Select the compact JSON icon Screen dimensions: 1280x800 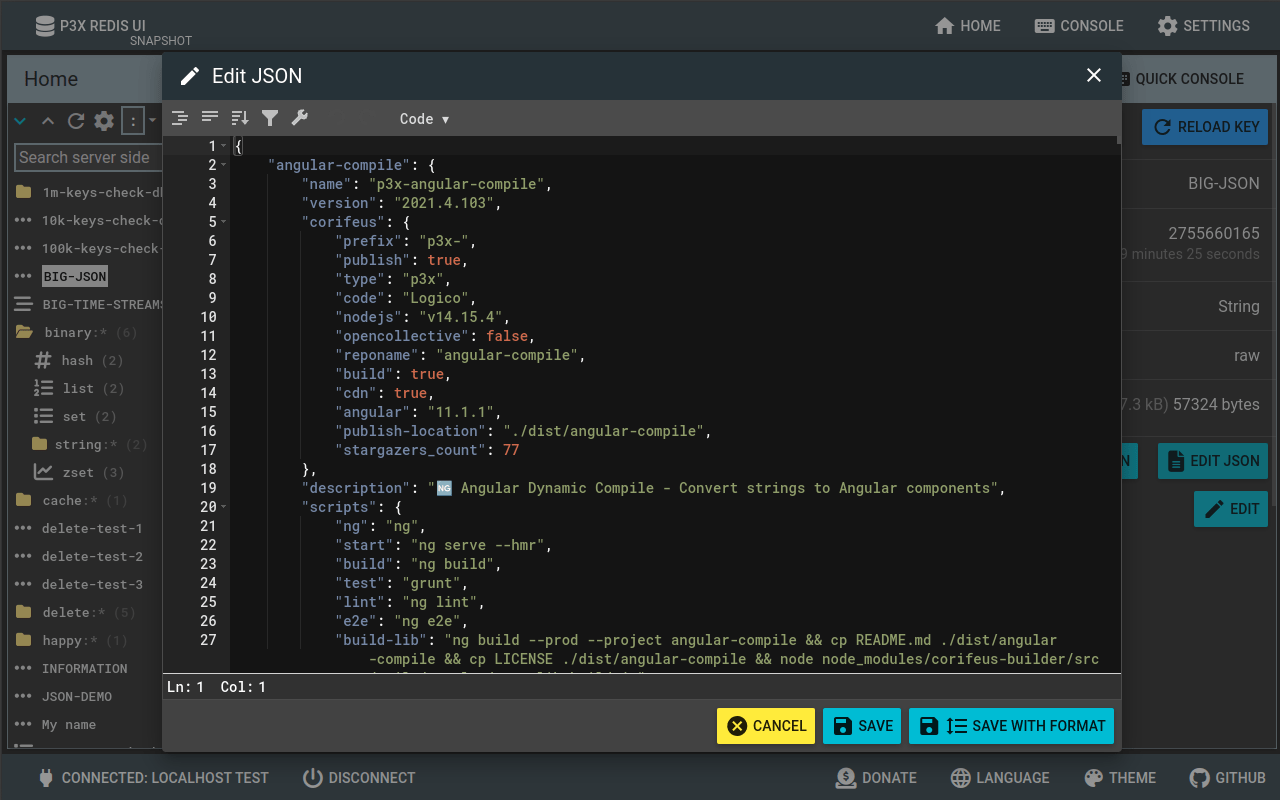(x=210, y=118)
